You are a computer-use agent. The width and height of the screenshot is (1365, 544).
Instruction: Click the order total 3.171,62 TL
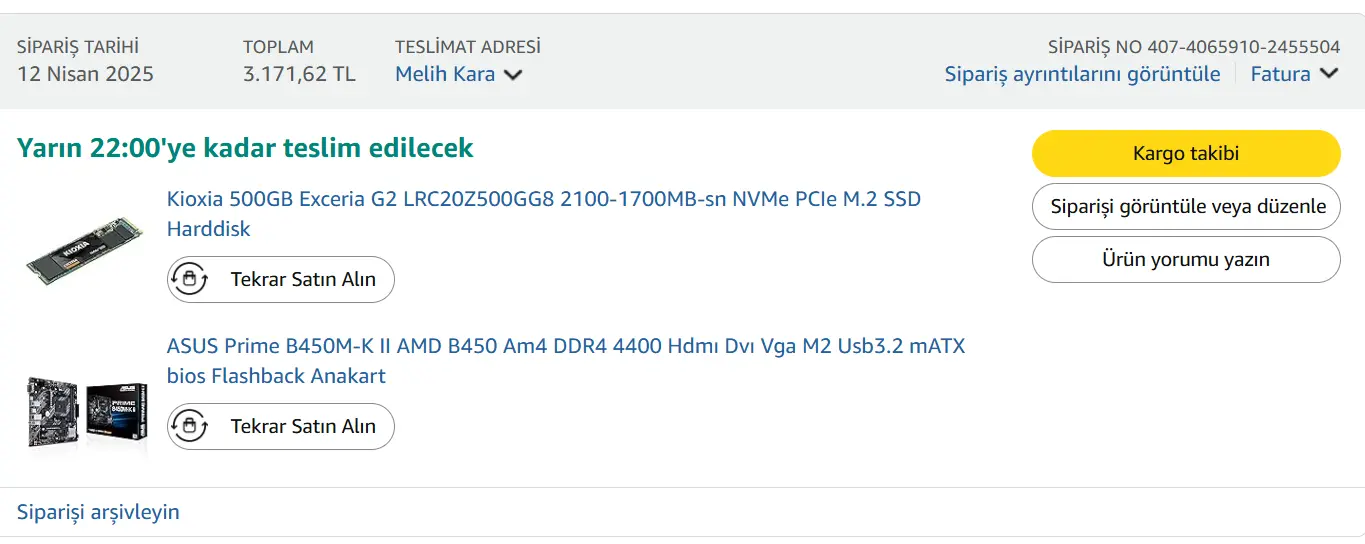tap(299, 74)
